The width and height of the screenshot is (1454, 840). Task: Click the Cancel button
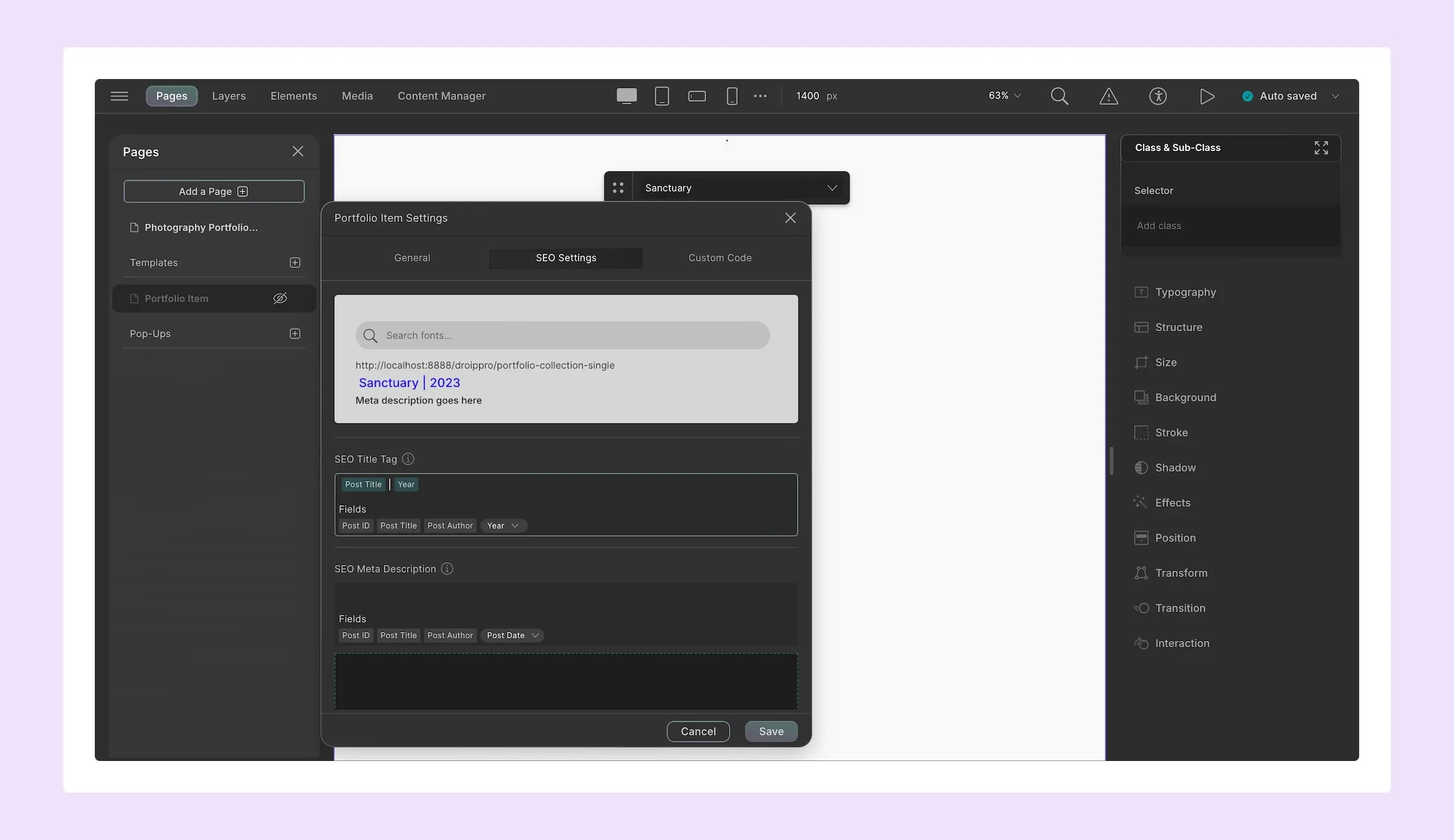point(698,731)
